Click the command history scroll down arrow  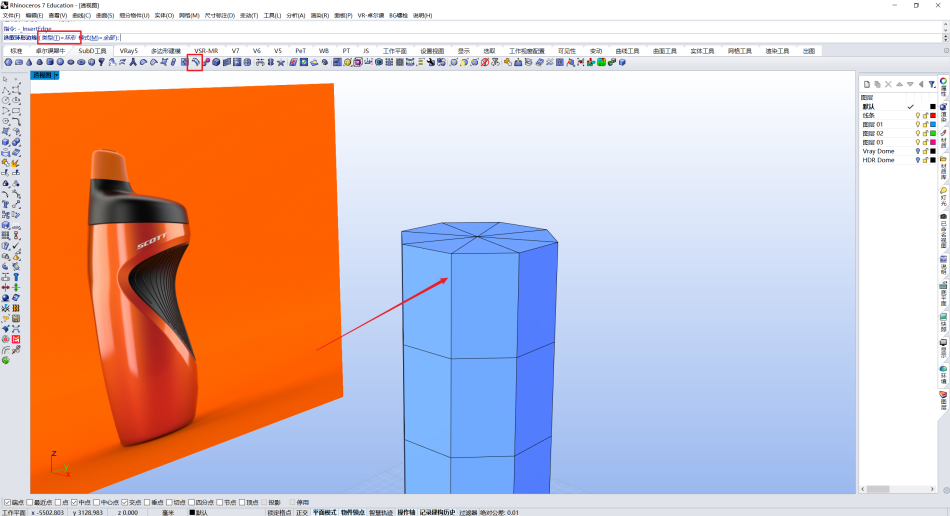point(946,29)
